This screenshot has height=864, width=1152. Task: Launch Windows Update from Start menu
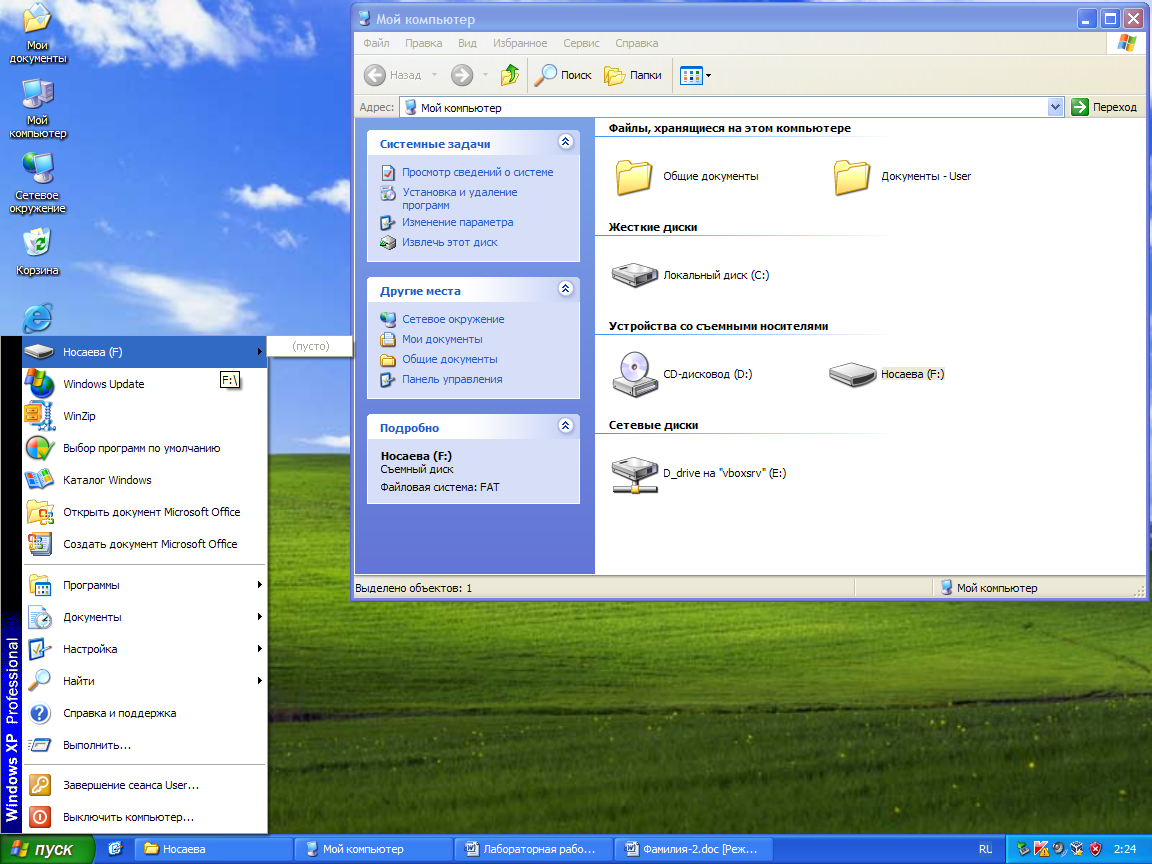(x=145, y=384)
